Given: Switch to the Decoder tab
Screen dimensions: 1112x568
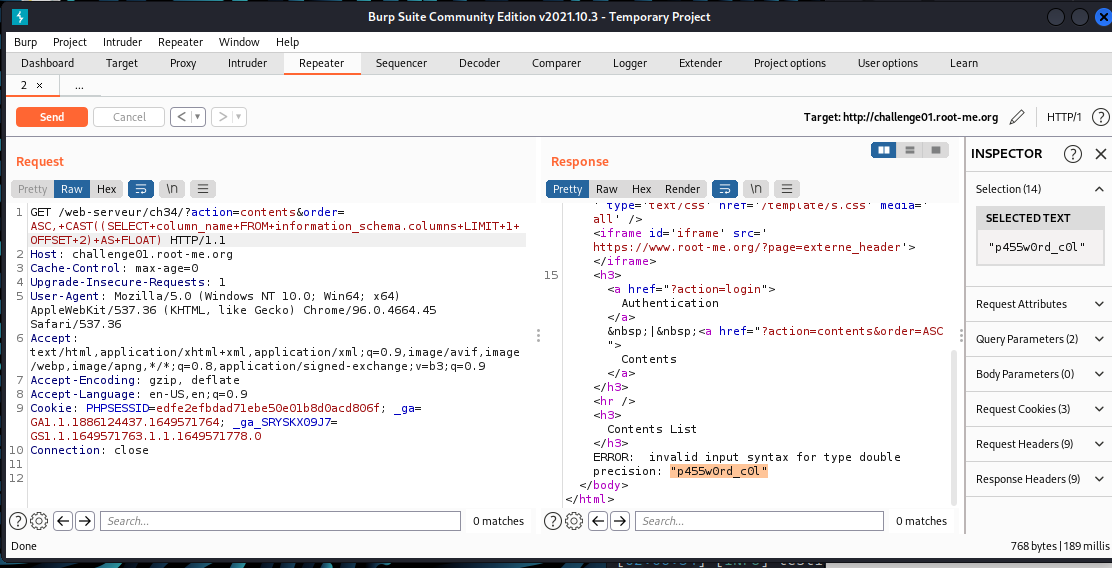Looking at the screenshot, I should click(479, 63).
